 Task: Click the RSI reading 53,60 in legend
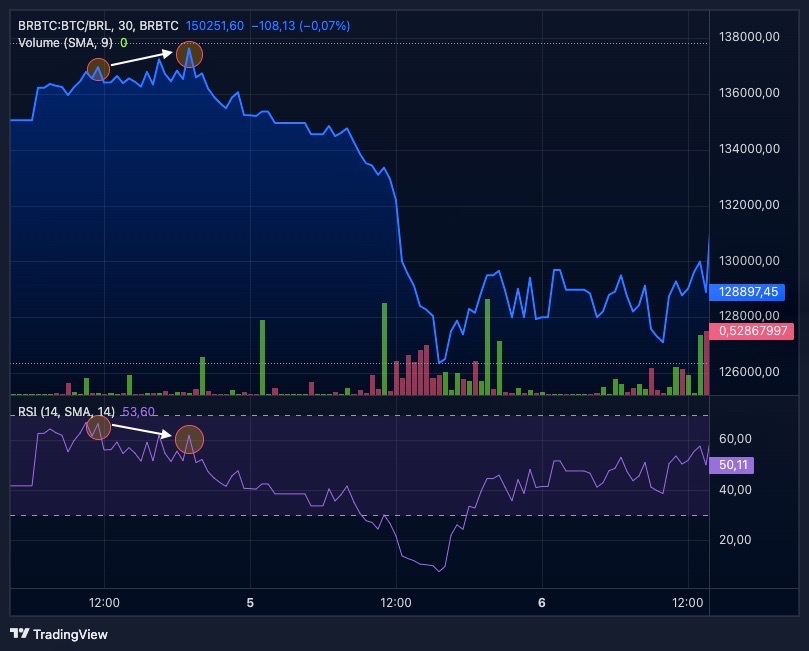[x=138, y=412]
